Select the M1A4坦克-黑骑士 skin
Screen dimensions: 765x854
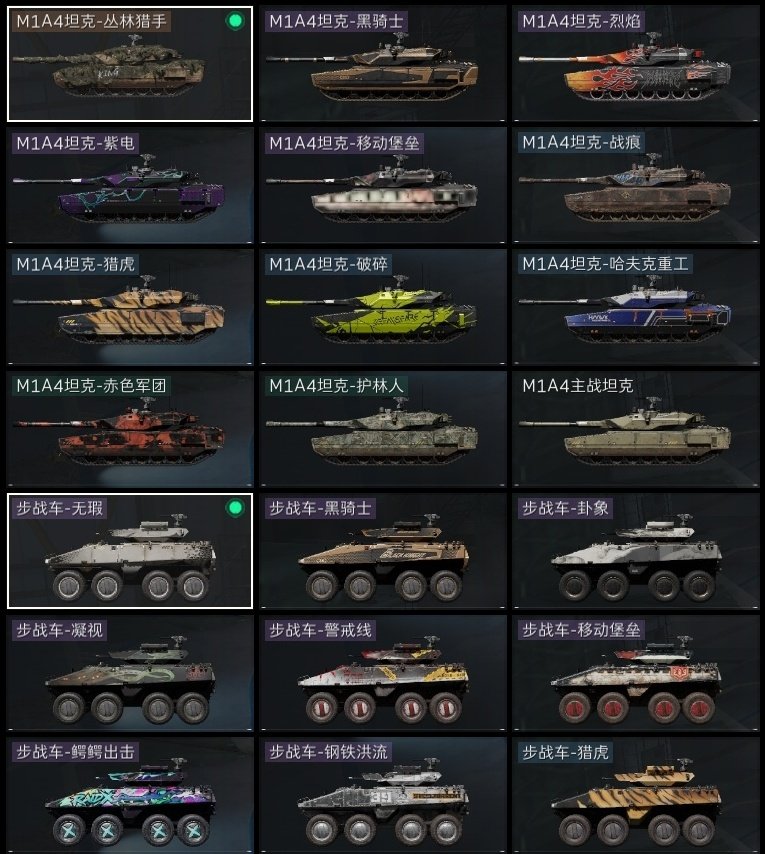point(383,64)
